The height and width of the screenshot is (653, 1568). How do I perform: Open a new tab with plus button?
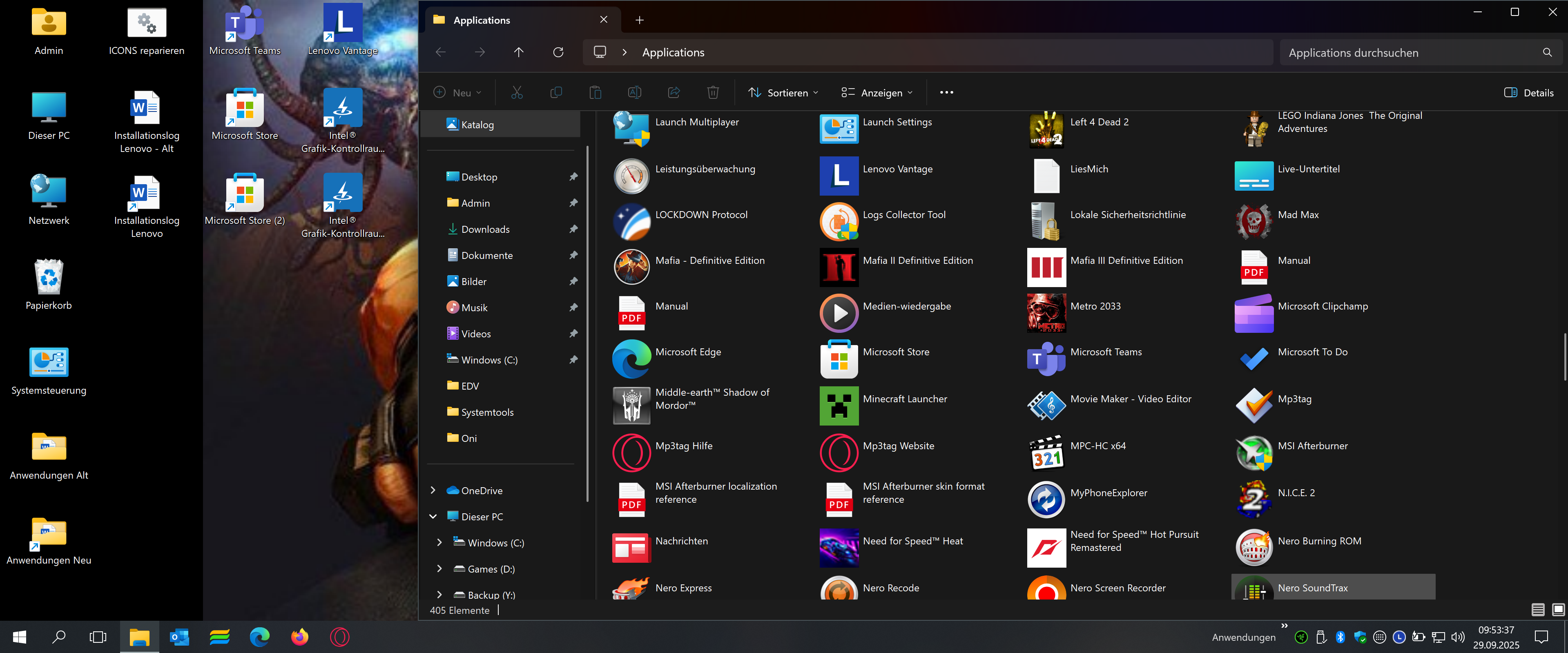639,20
